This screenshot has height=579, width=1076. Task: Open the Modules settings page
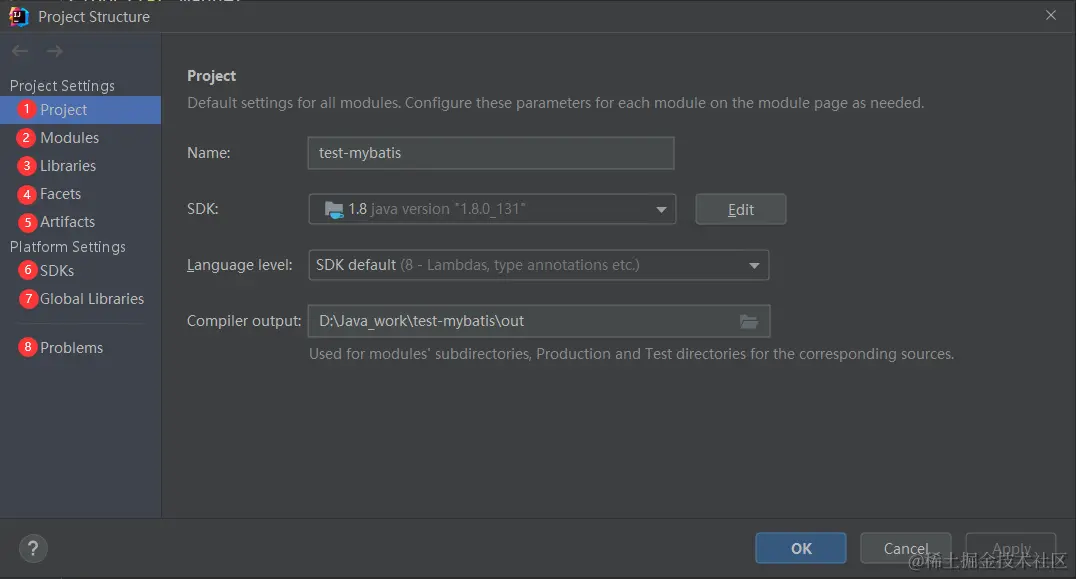[69, 138]
